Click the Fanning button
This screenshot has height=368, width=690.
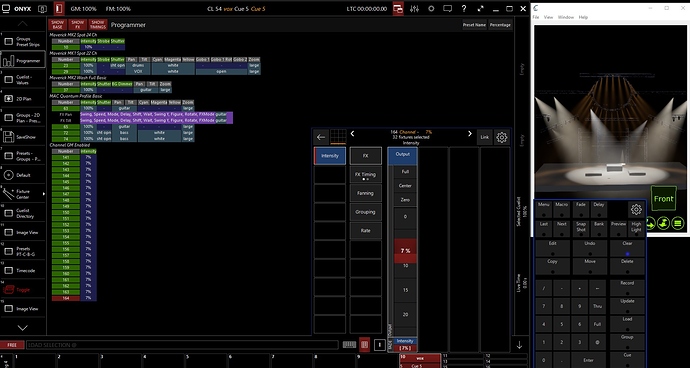point(365,193)
